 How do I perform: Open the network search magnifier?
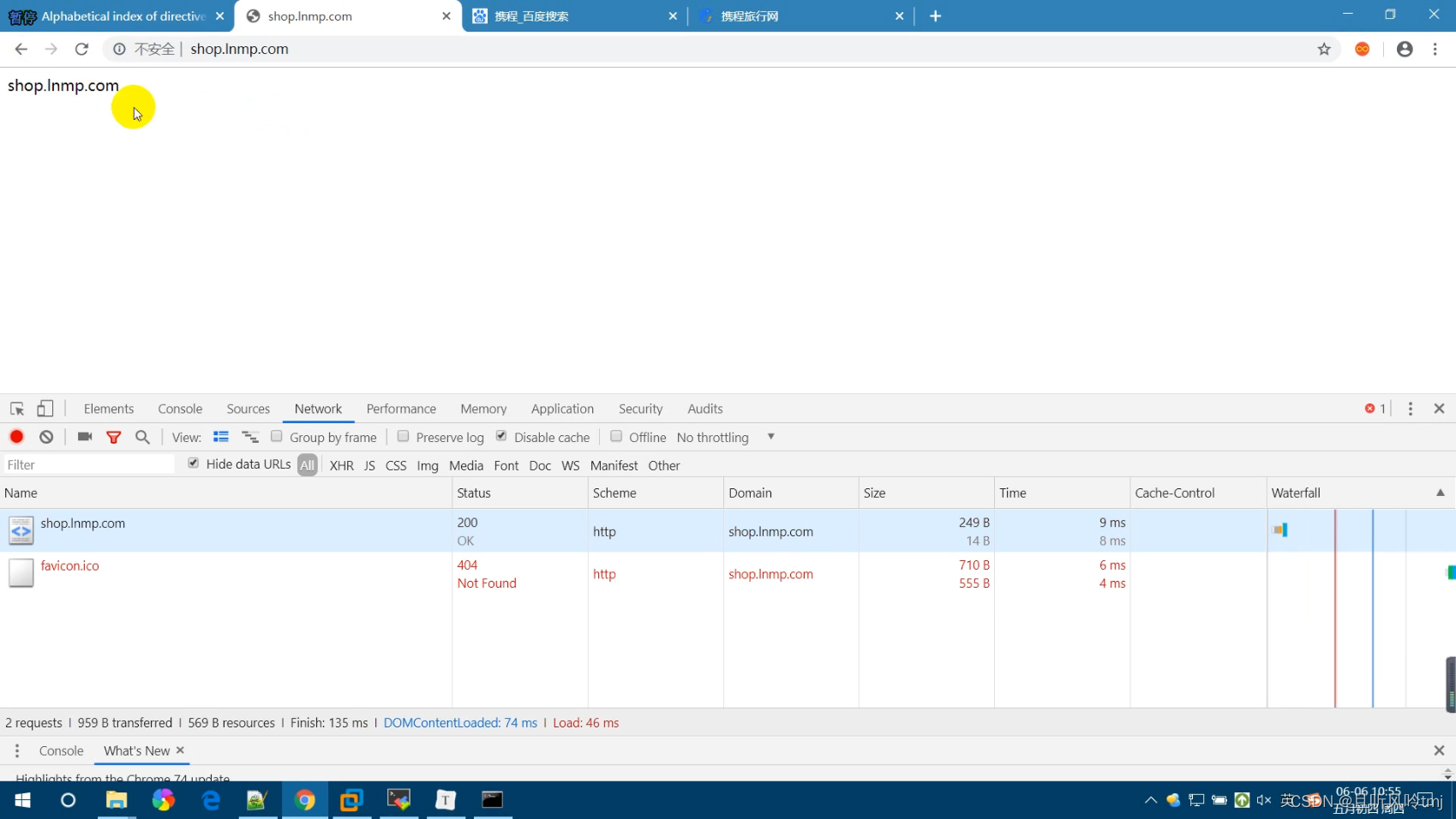(142, 437)
